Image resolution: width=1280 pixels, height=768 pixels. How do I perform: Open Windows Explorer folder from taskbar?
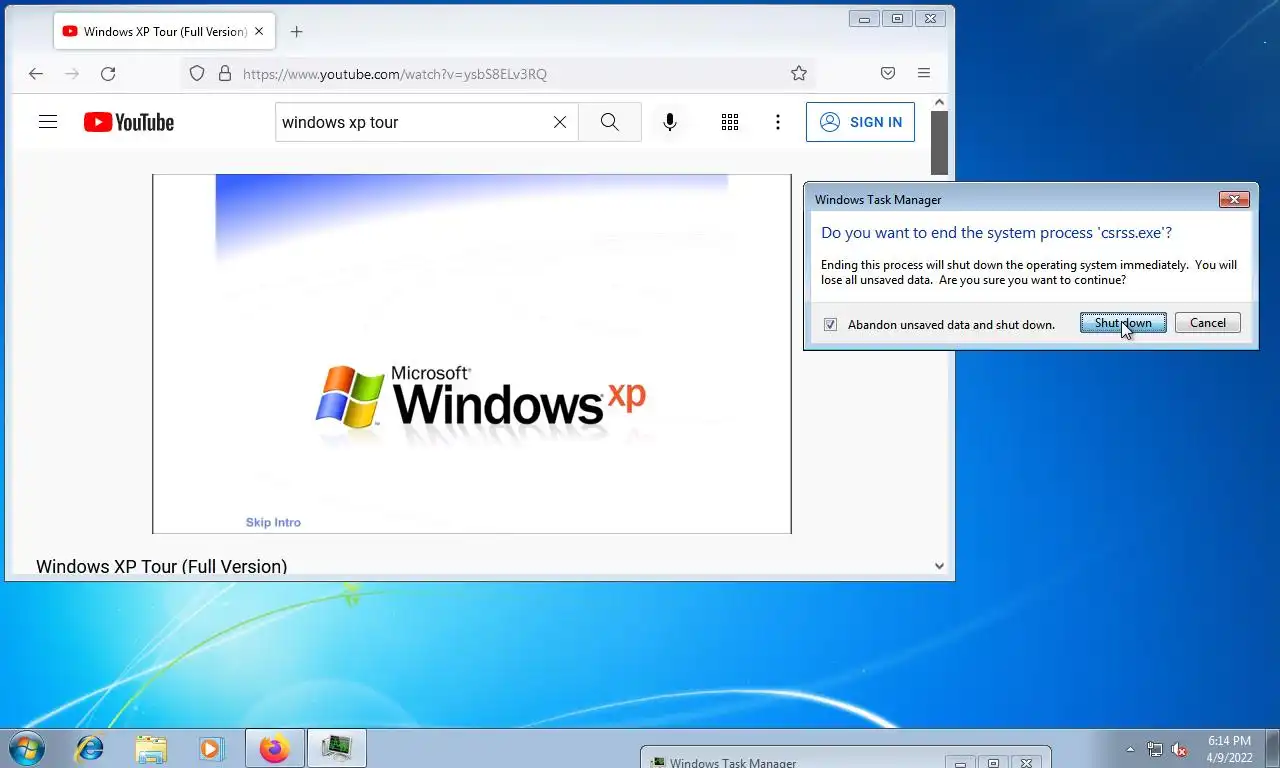151,748
